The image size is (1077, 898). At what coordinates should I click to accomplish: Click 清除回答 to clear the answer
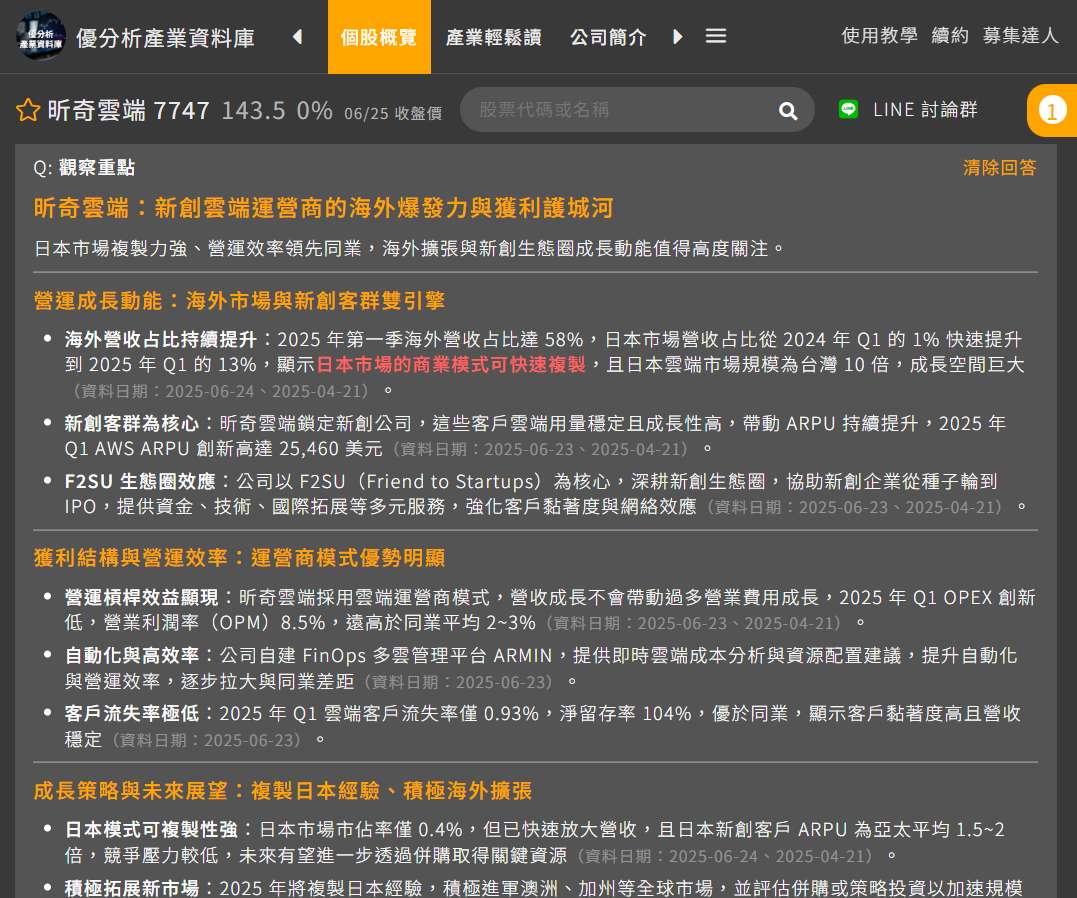click(999, 168)
